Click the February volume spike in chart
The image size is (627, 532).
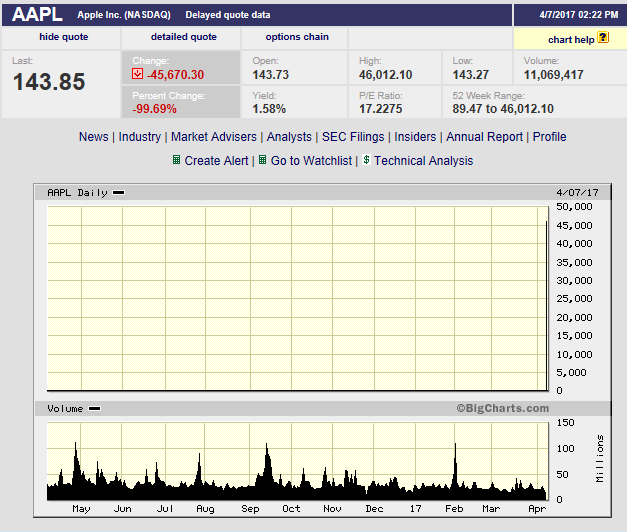click(455, 465)
